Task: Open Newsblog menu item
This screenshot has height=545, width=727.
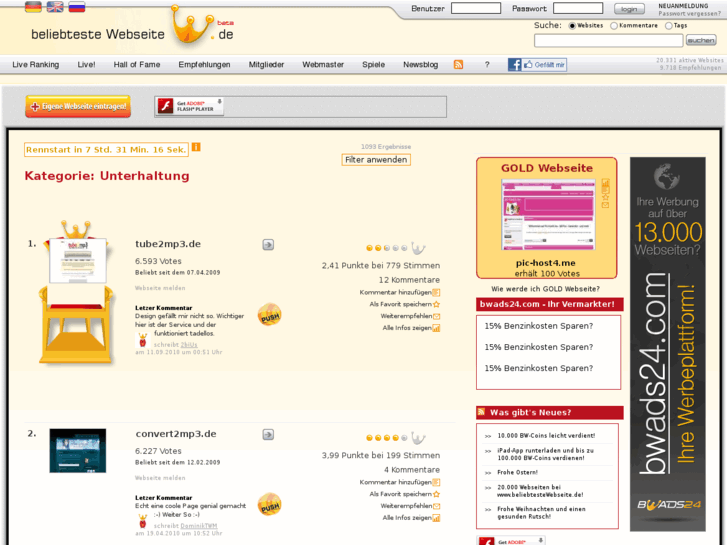Action: coord(421,64)
